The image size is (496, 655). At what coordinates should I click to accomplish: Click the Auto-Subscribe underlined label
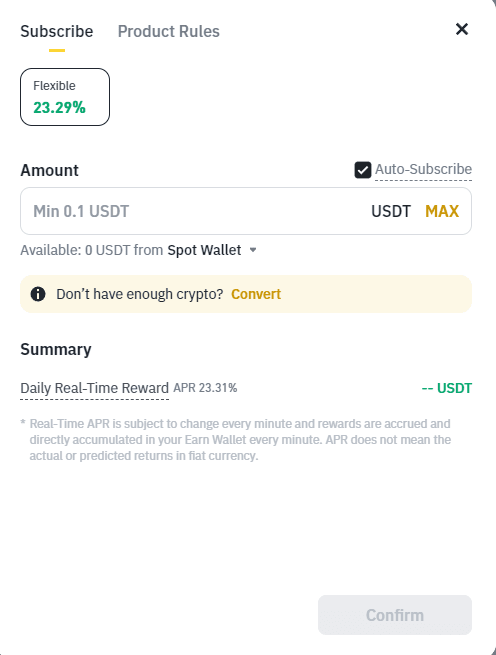click(423, 170)
